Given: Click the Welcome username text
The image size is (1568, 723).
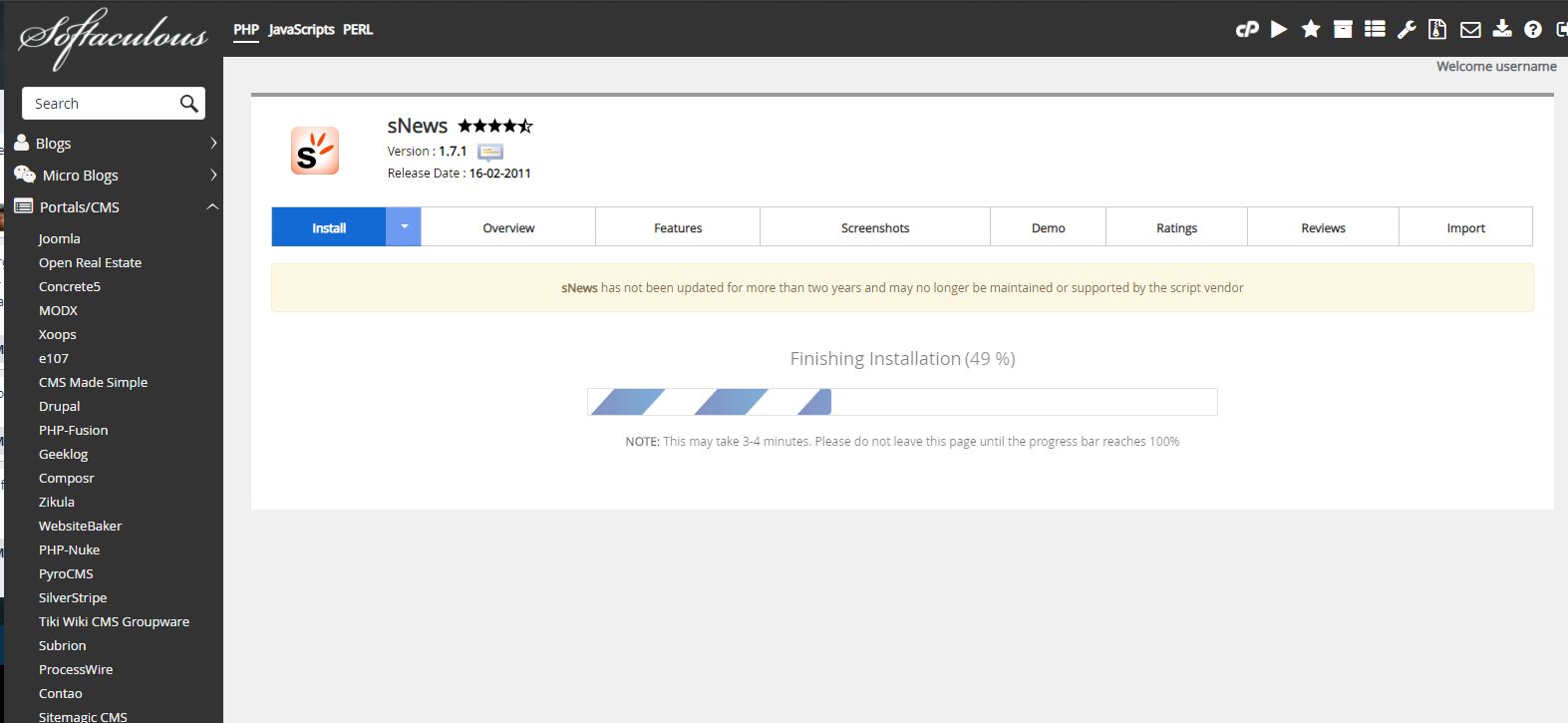Looking at the screenshot, I should 1496,66.
